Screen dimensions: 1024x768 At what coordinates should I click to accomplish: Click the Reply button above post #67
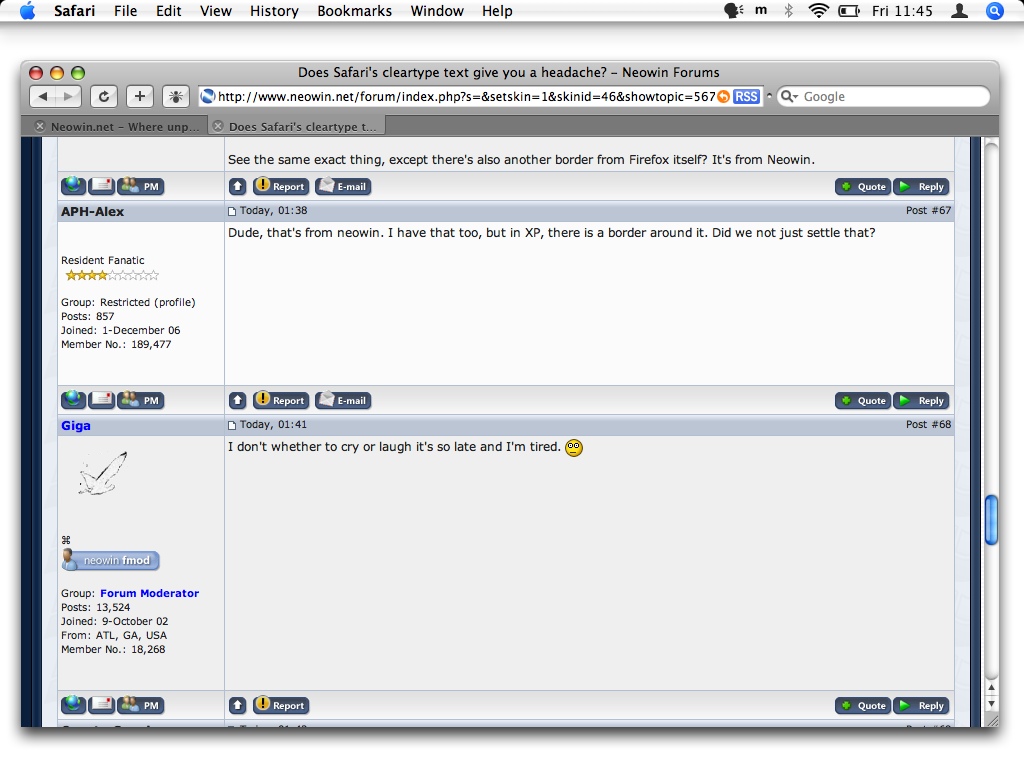coord(921,187)
